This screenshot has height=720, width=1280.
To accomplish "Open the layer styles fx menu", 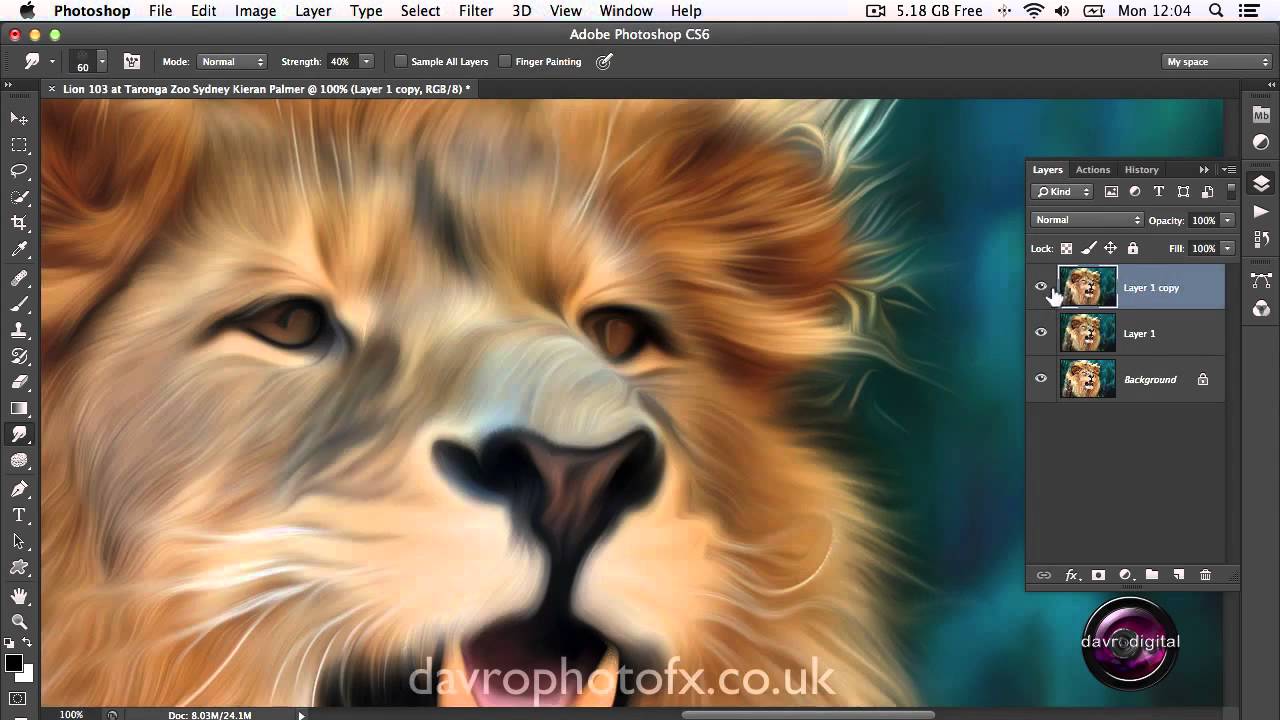I will coord(1072,575).
